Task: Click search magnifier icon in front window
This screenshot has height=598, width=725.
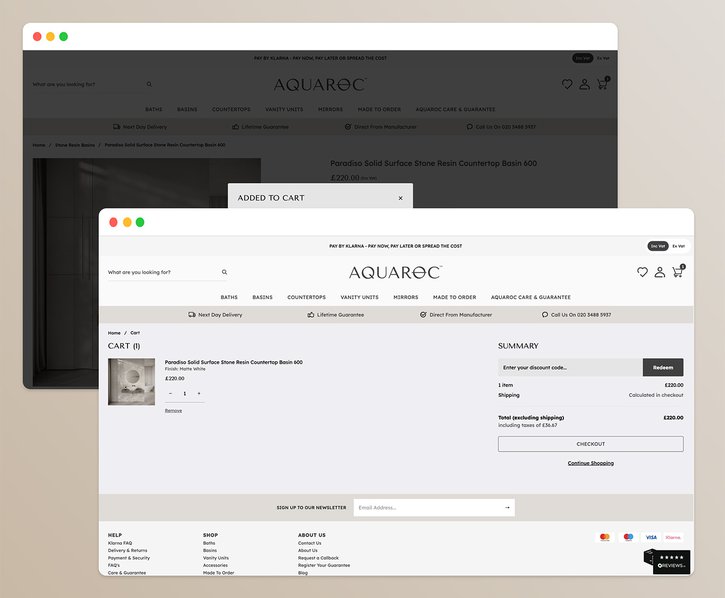Action: point(224,272)
